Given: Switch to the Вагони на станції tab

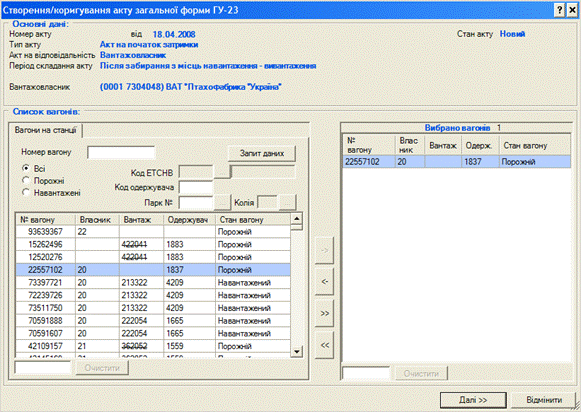Looking at the screenshot, I should 45,130.
